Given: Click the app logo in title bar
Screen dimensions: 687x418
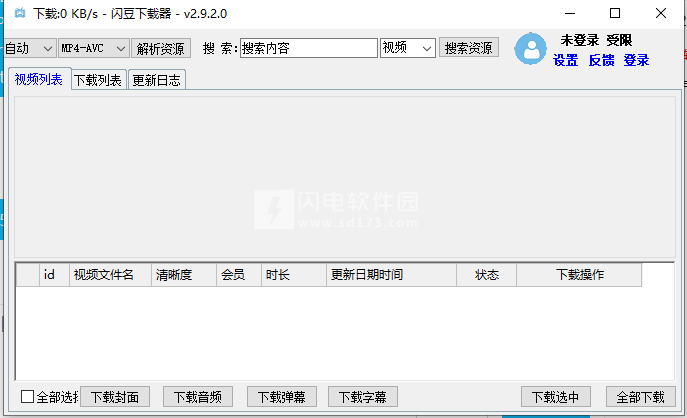Looking at the screenshot, I should 20,13.
